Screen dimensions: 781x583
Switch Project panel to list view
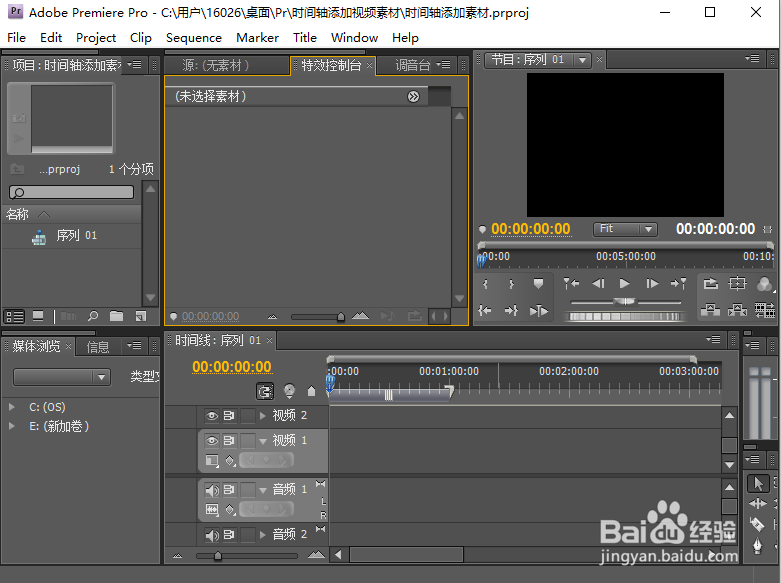[14, 316]
